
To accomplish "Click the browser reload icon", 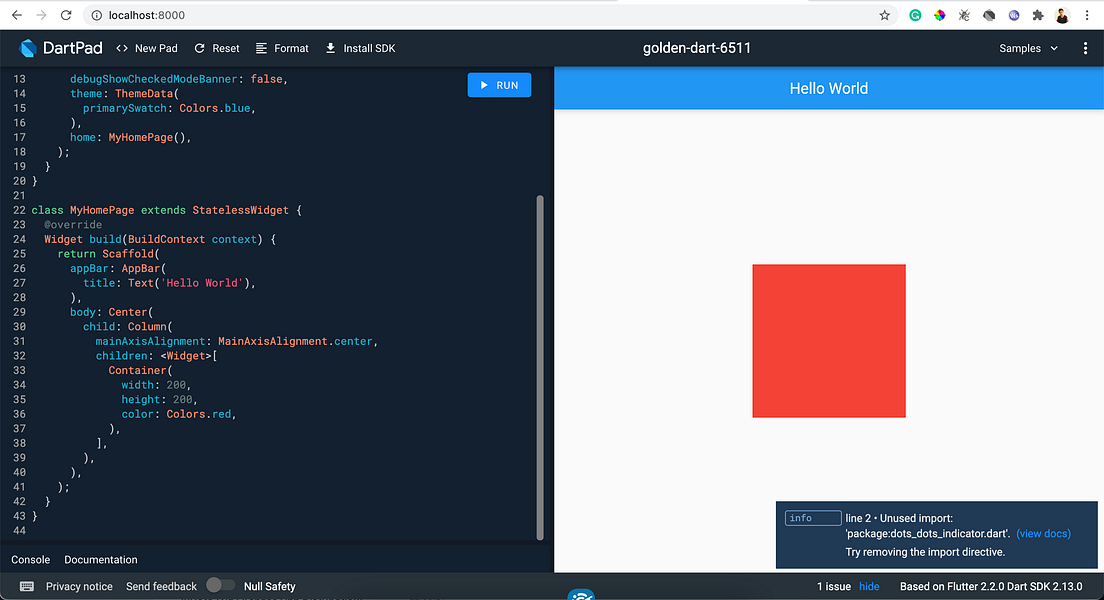I will pyautogui.click(x=66, y=14).
